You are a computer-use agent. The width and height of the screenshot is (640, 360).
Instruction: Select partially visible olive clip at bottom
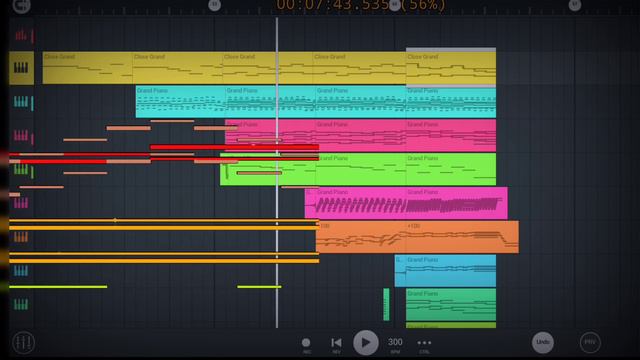(x=451, y=325)
